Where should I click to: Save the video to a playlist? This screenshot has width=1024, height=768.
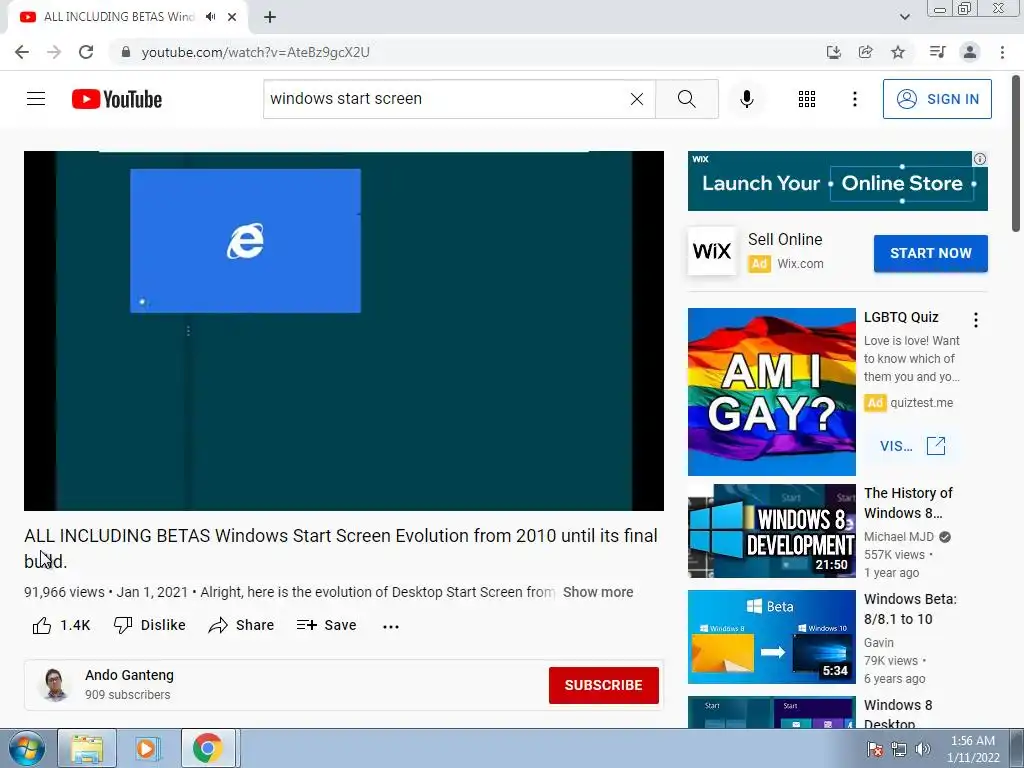(326, 626)
